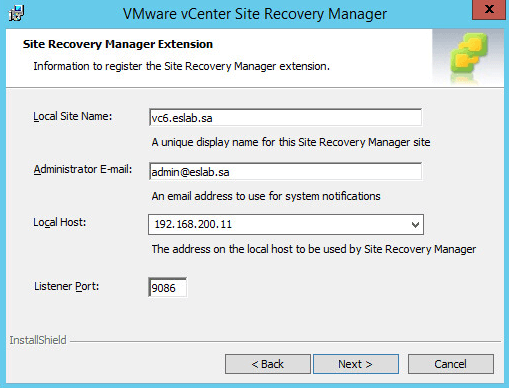Click the Local Site Name input field
The width and height of the screenshot is (509, 388).
point(285,117)
